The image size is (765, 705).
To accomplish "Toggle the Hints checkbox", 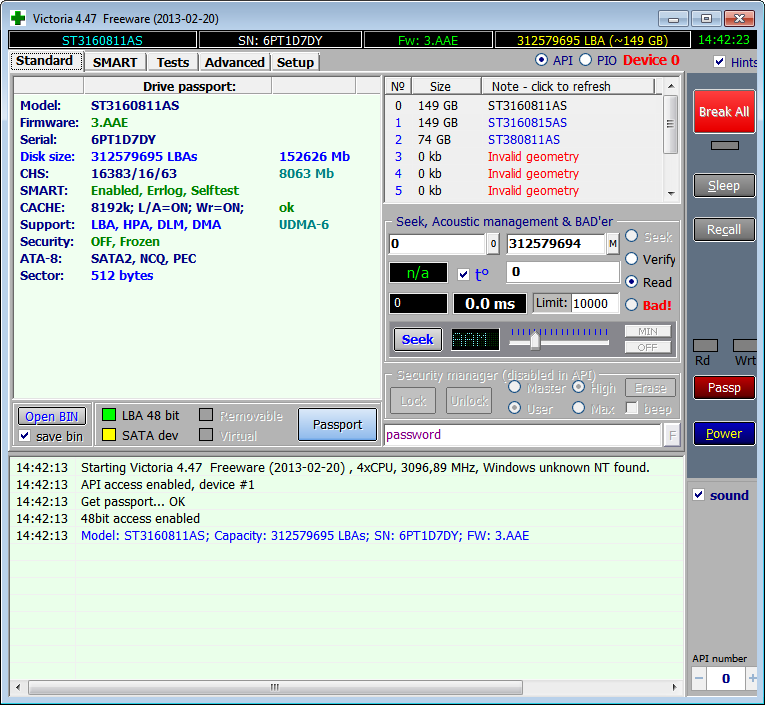I will click(x=719, y=61).
